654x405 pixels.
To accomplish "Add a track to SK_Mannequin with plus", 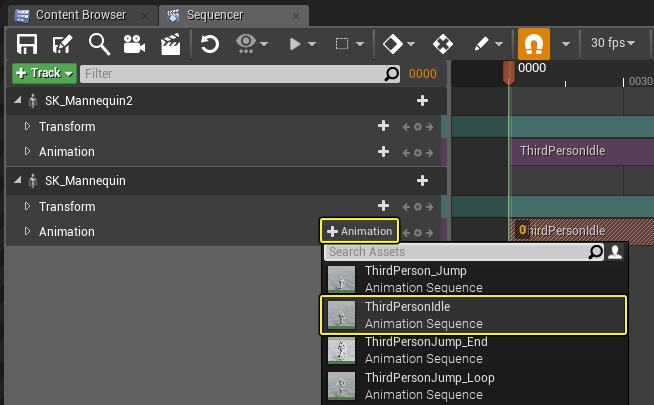I will [422, 181].
